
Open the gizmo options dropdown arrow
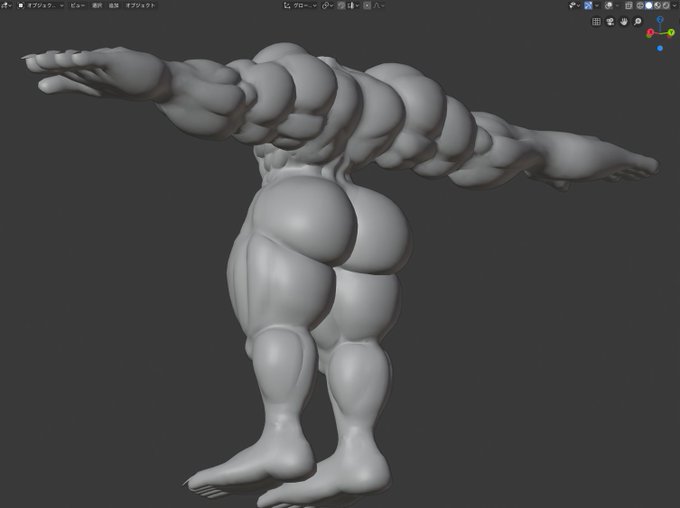[597, 5]
